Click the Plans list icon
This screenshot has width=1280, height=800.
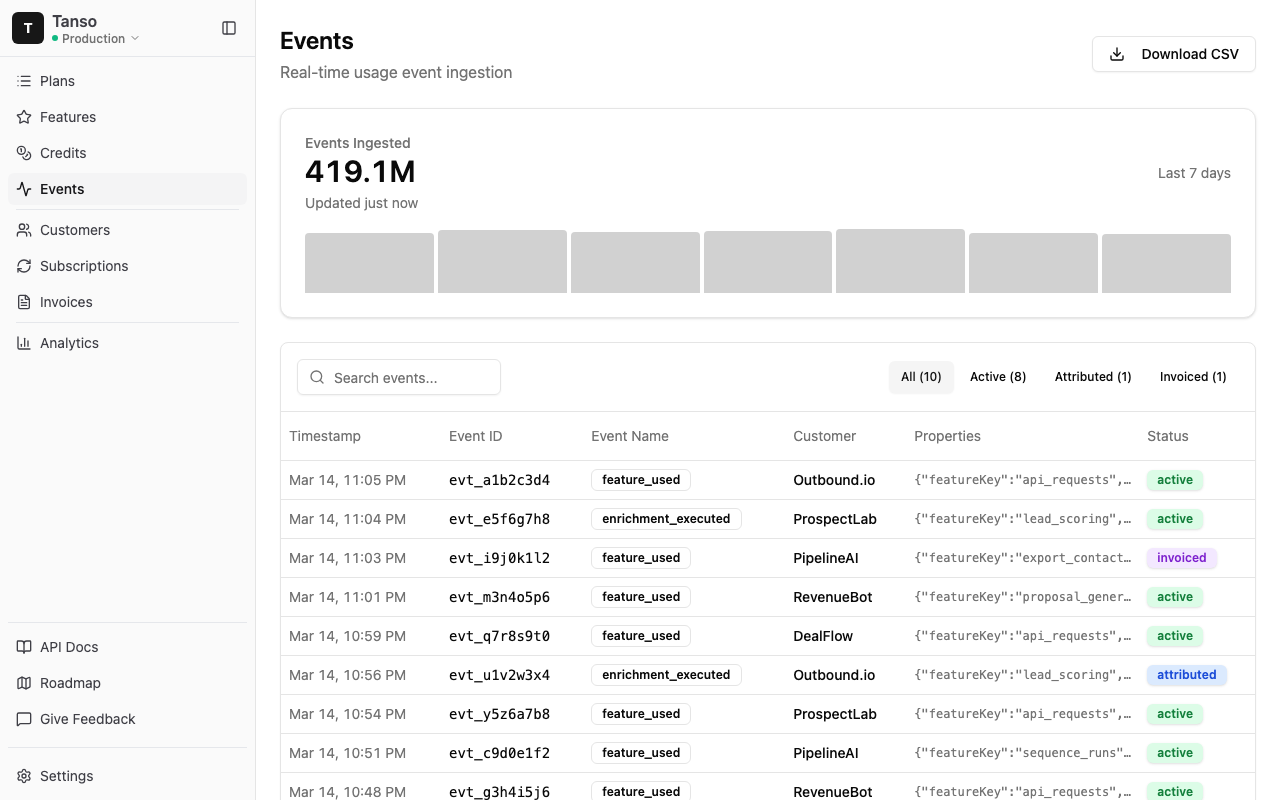click(24, 81)
